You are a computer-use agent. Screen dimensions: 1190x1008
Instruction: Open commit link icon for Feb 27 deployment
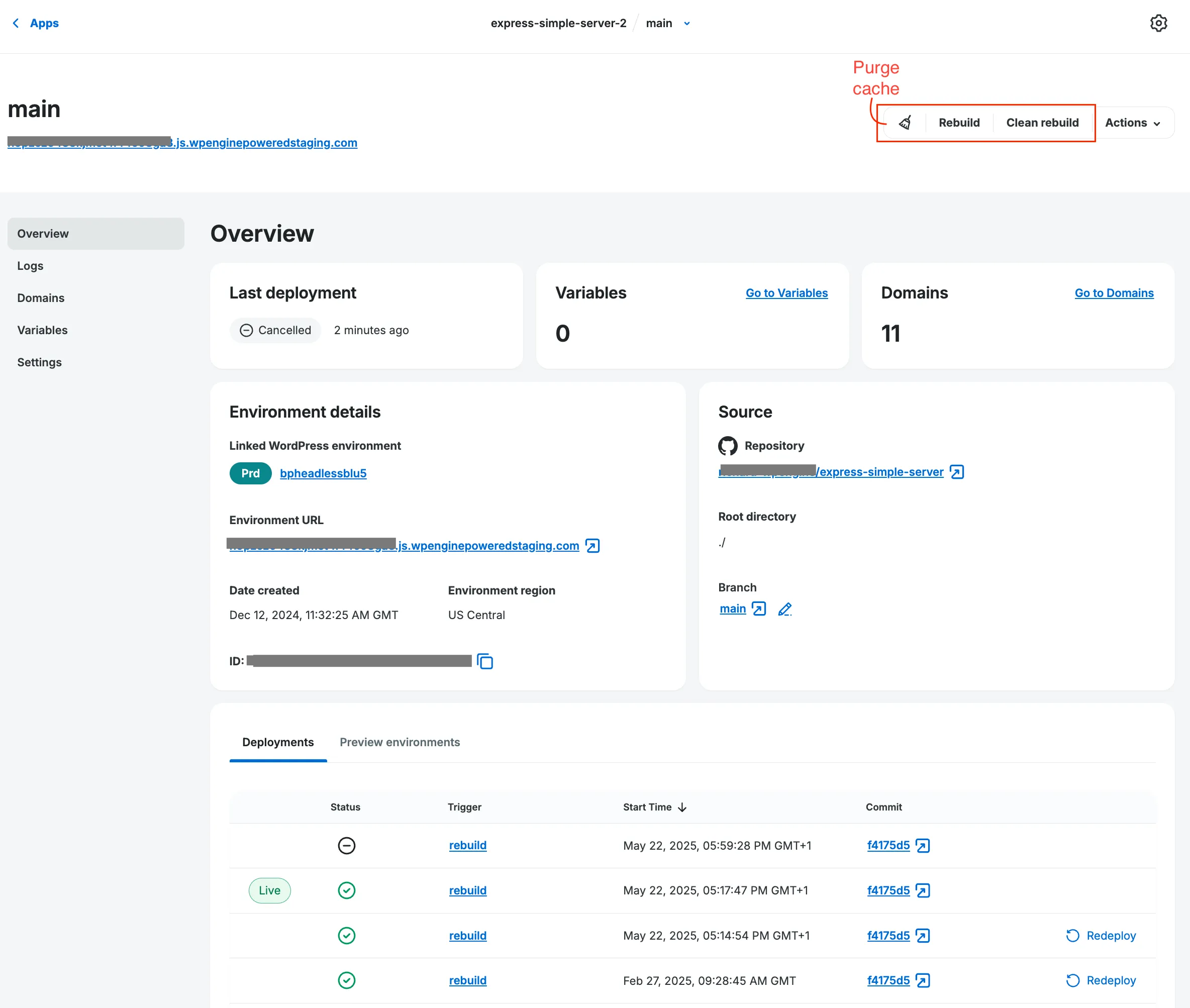tap(923, 980)
